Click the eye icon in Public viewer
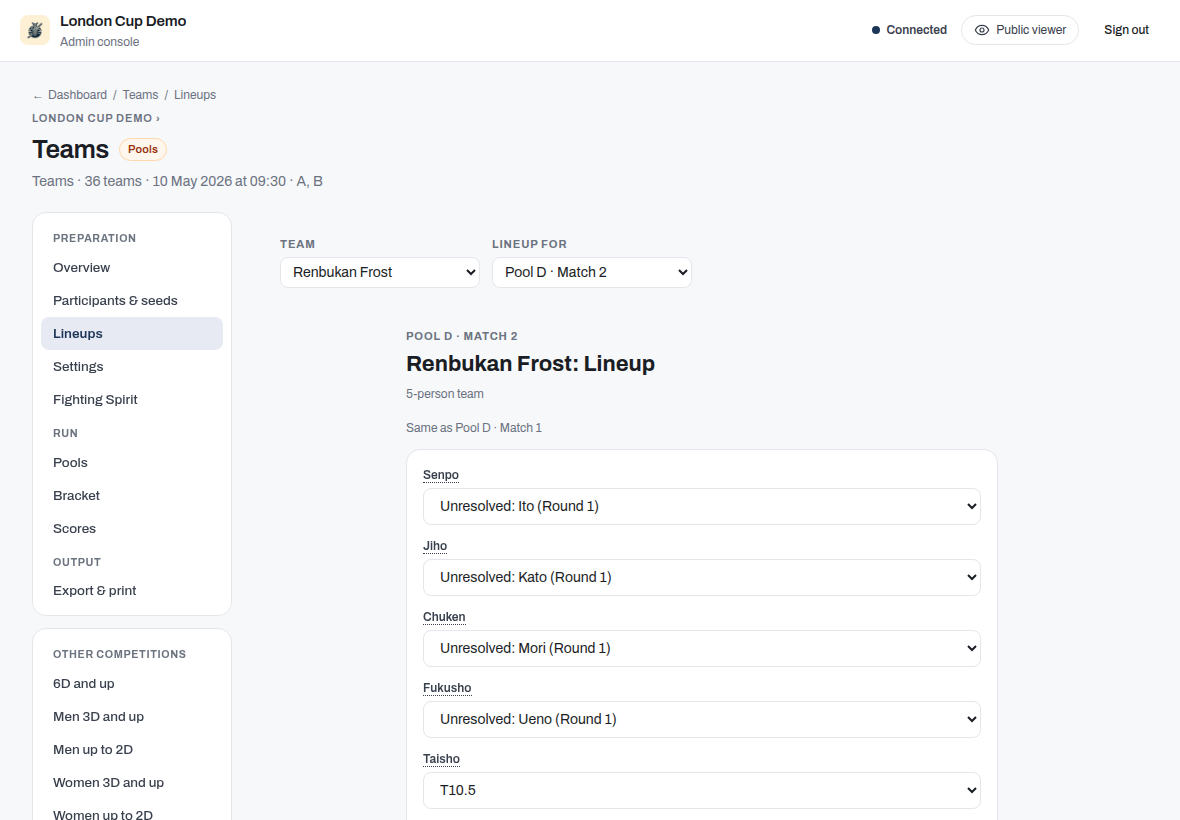 981,30
